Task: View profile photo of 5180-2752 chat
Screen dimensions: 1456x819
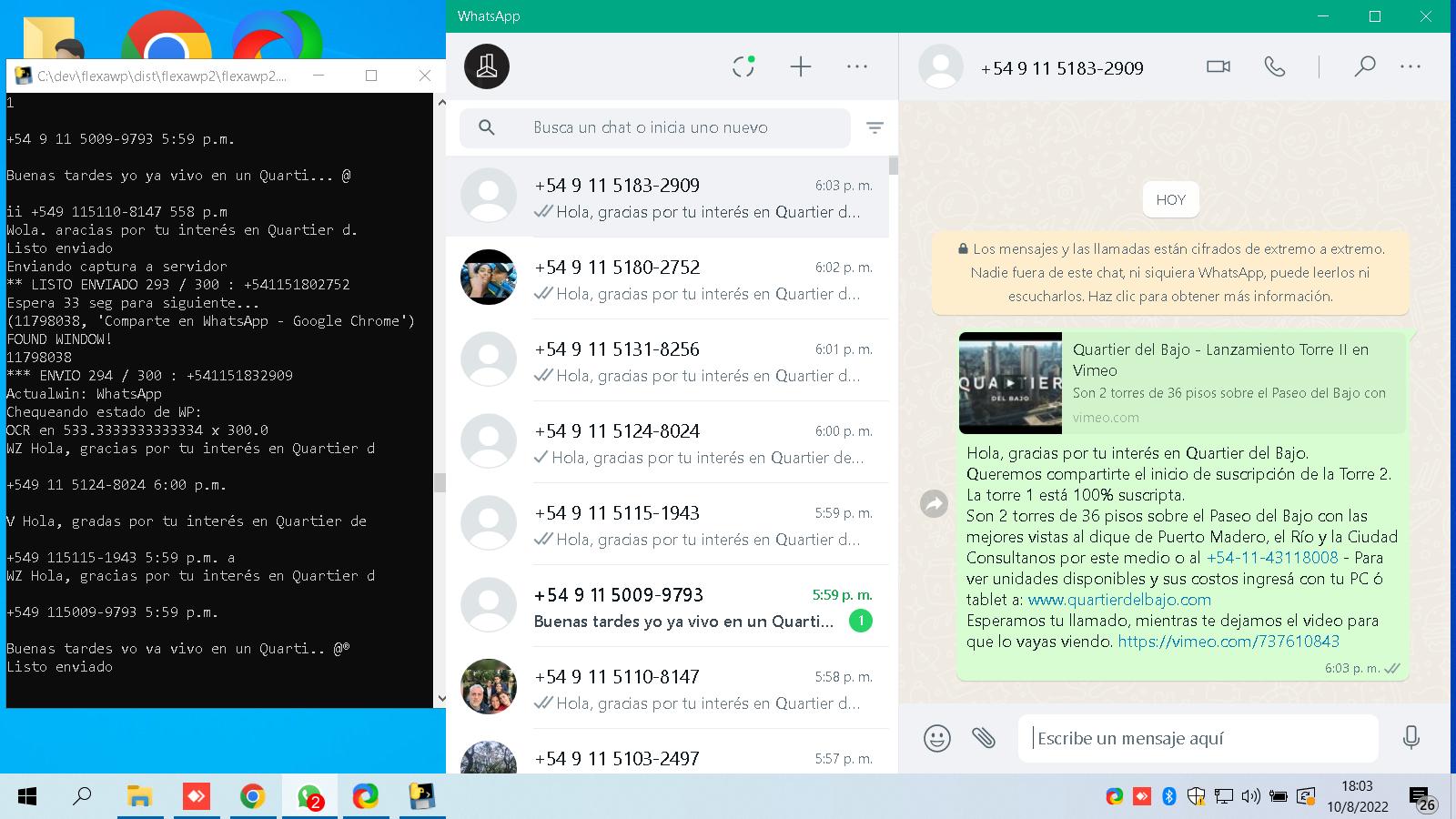Action: (489, 277)
